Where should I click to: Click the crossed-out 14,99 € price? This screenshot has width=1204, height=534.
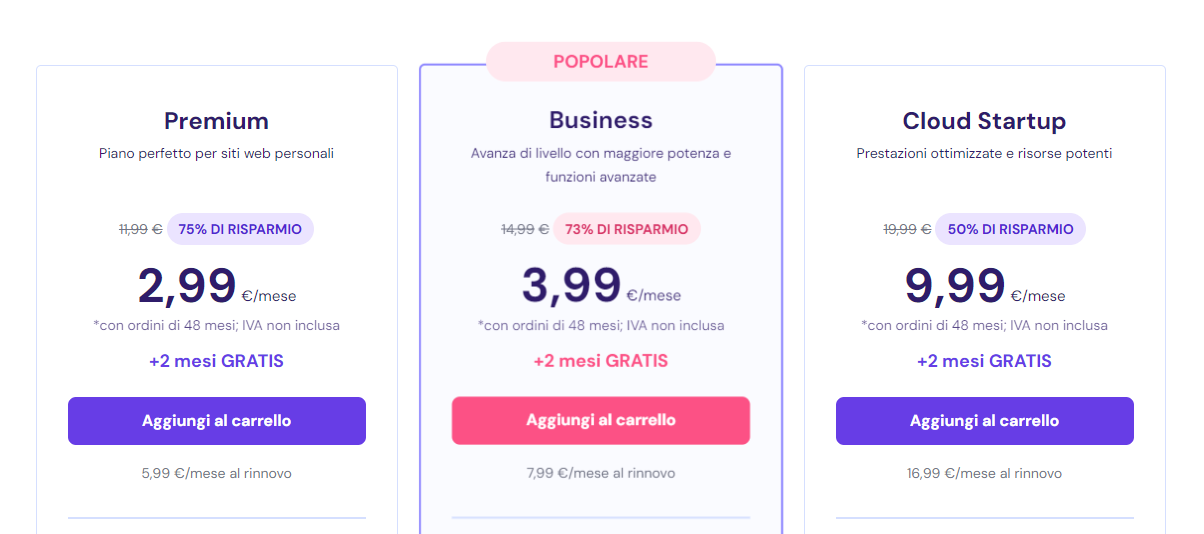524,229
